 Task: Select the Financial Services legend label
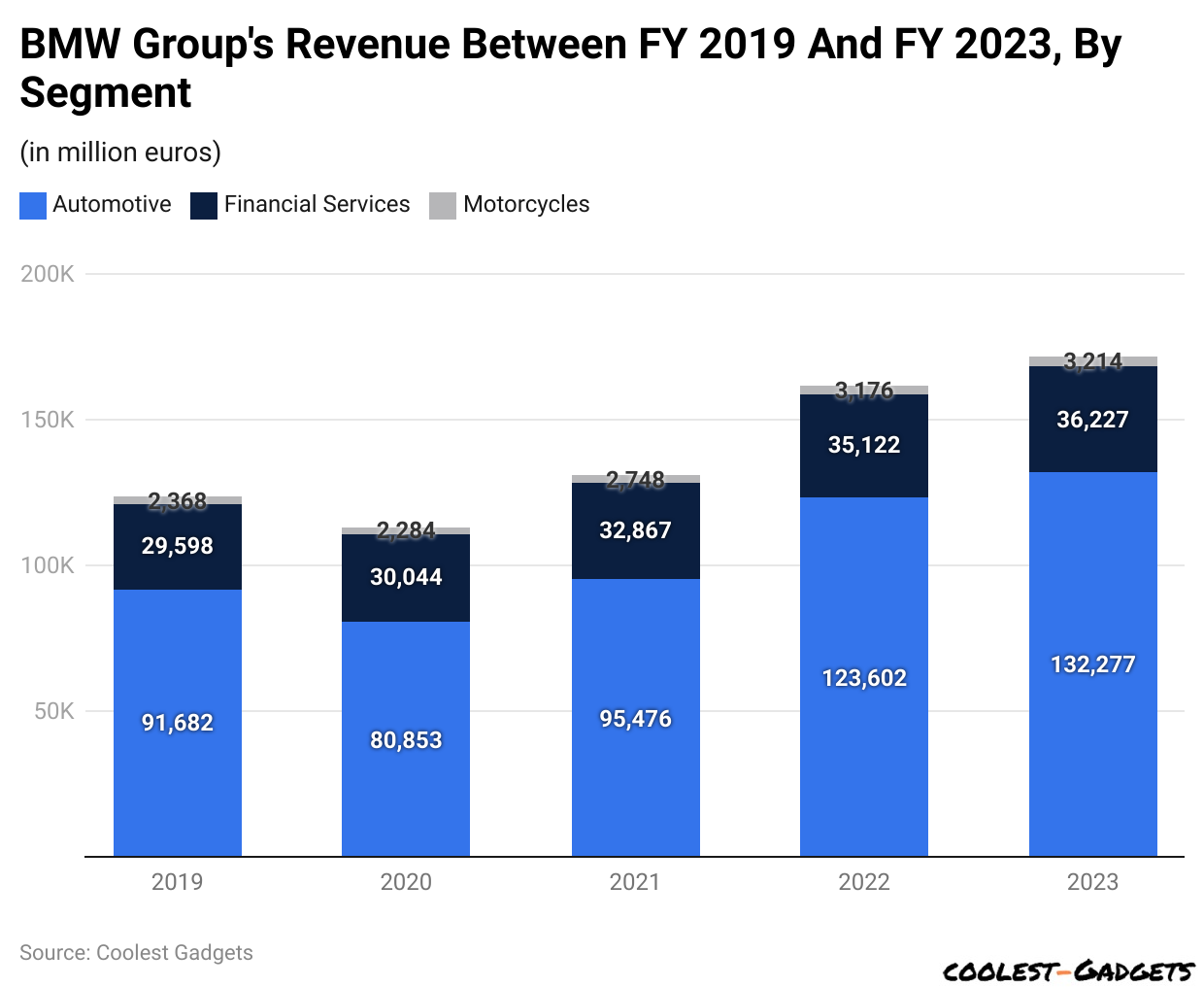[318, 204]
